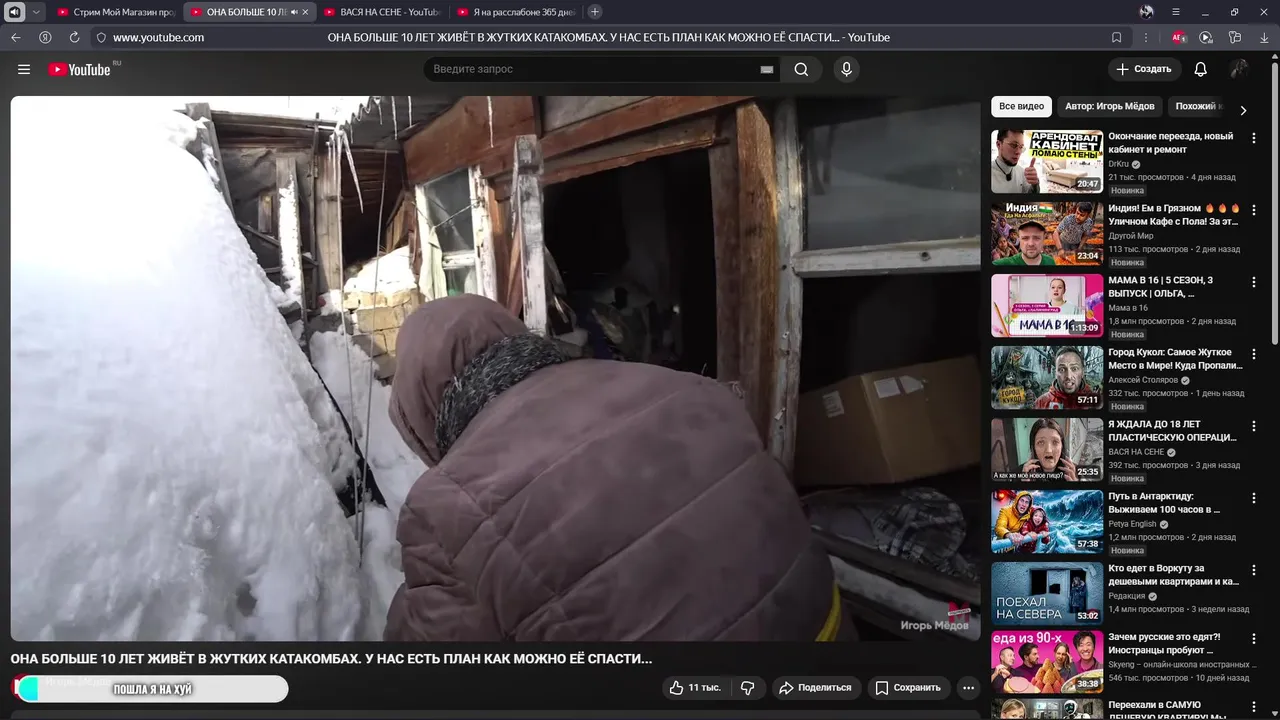Switch to Я на расслабоне 365 tab
Screen dimensions: 1280x720
(515, 12)
